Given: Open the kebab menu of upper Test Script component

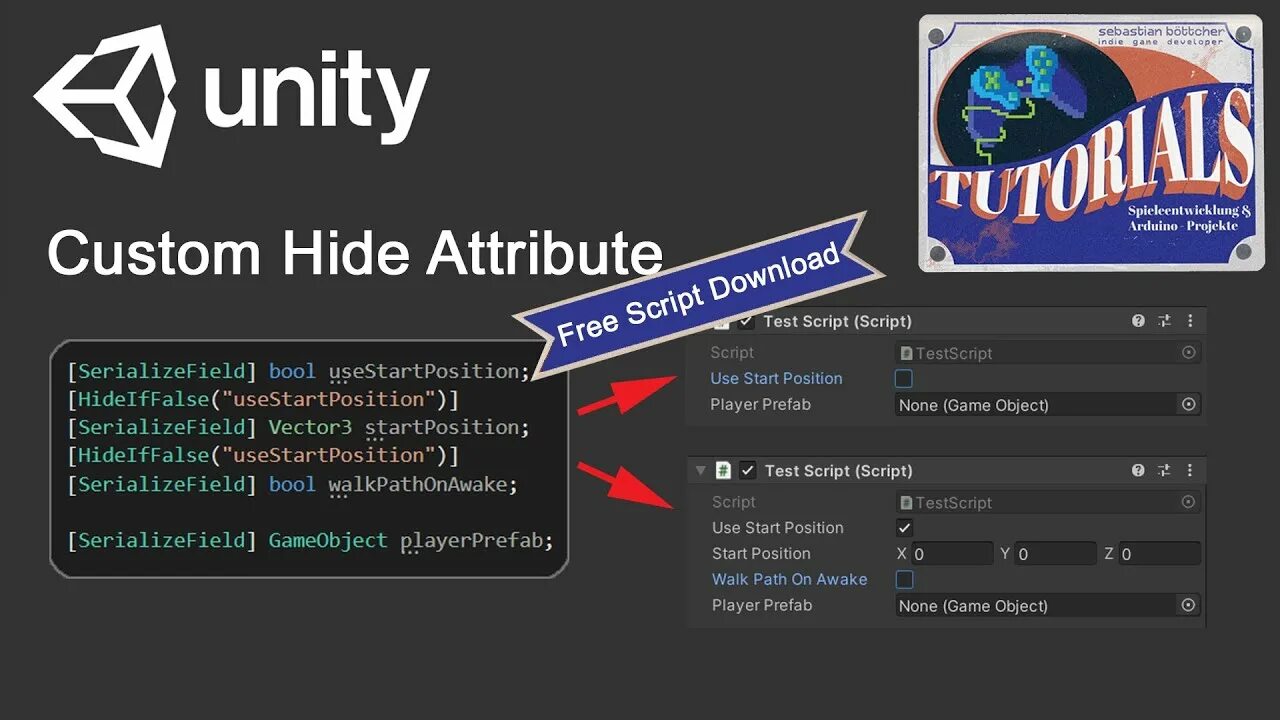Looking at the screenshot, I should click(x=1190, y=321).
